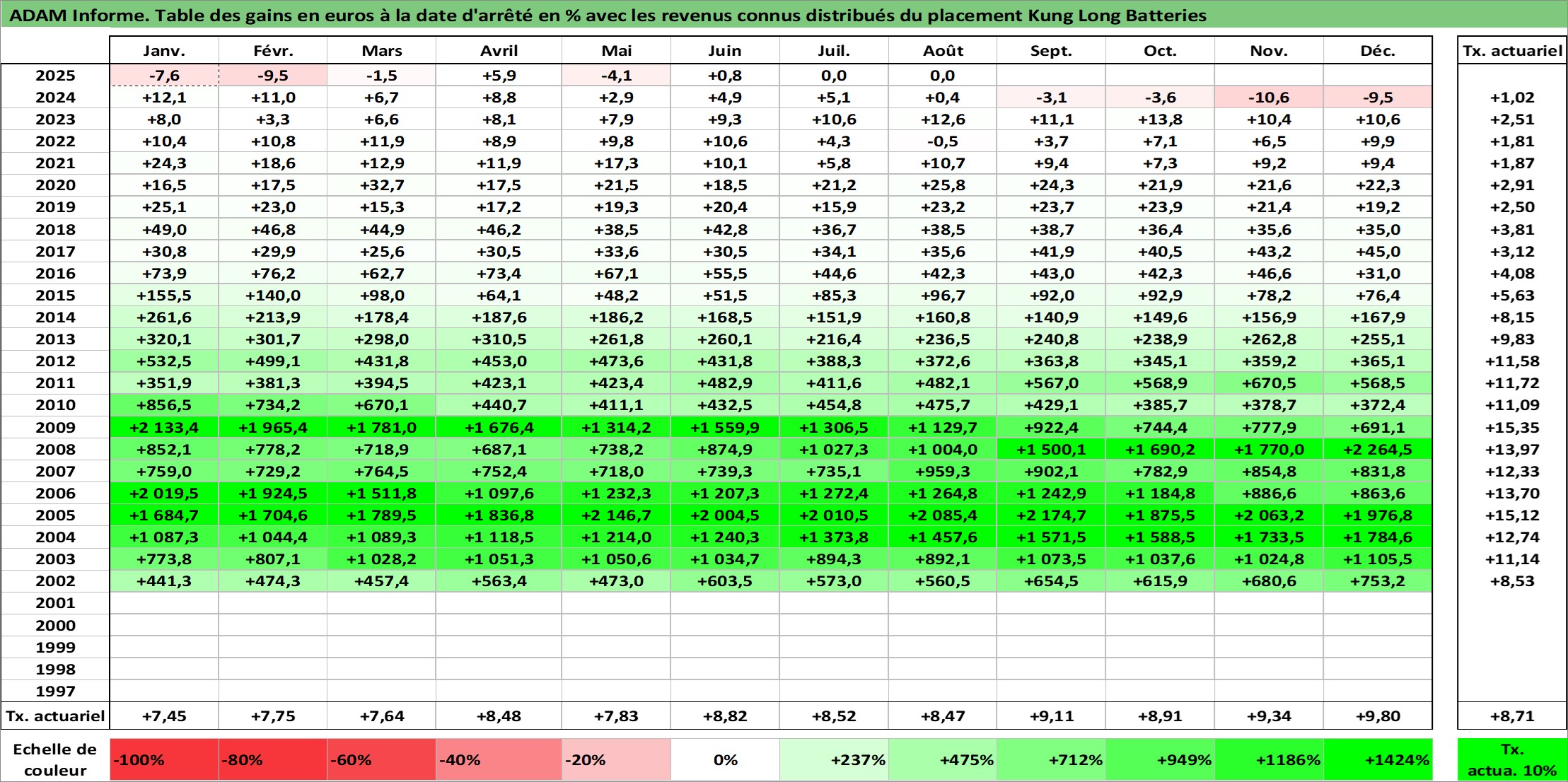Select the cell showing +310,5

(499, 339)
